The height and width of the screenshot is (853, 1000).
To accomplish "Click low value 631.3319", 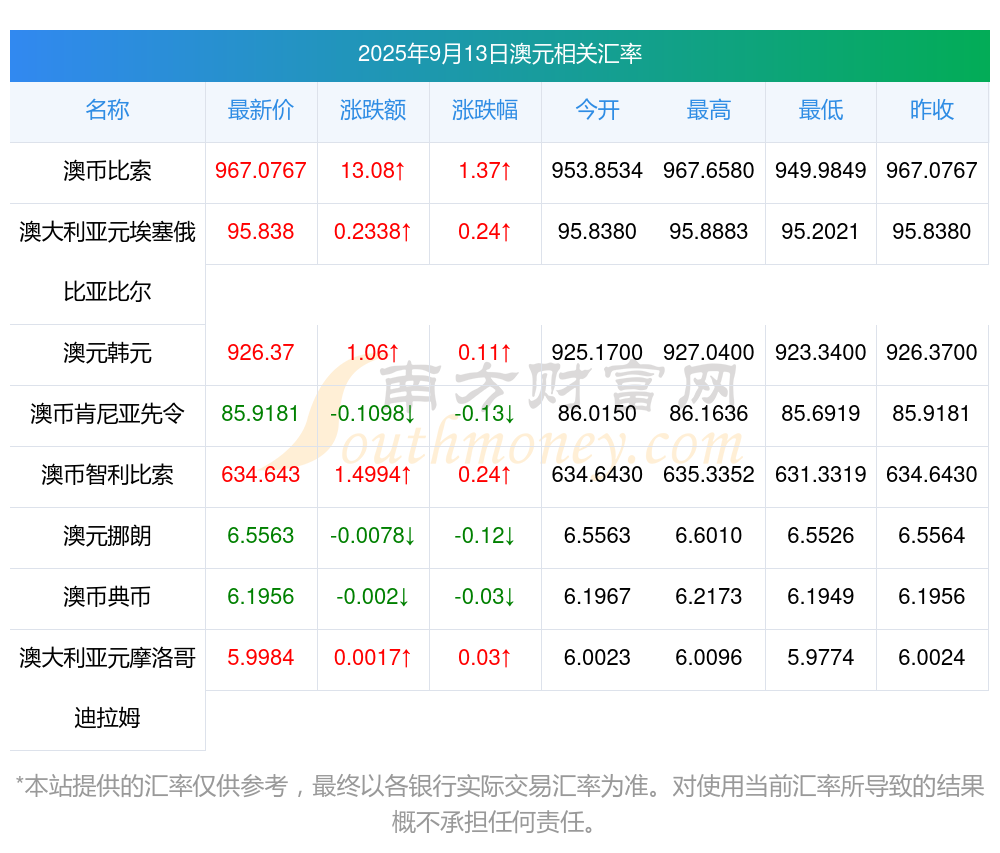I will (x=821, y=475).
